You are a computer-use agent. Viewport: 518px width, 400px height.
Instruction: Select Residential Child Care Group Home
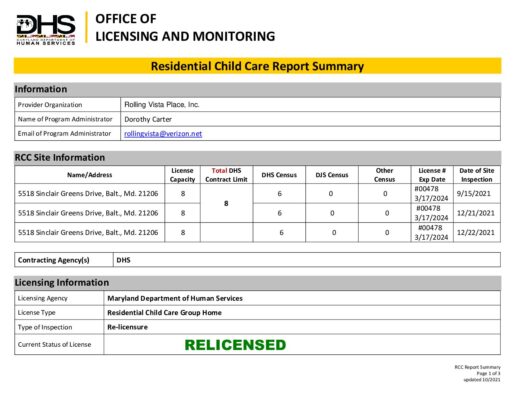[164, 313]
